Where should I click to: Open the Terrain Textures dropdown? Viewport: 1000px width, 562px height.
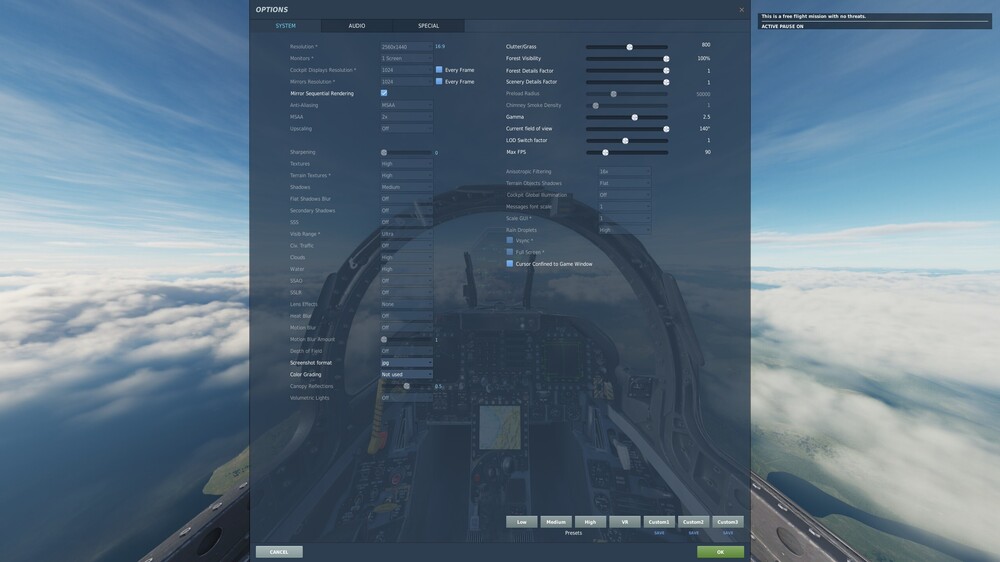click(x=406, y=175)
